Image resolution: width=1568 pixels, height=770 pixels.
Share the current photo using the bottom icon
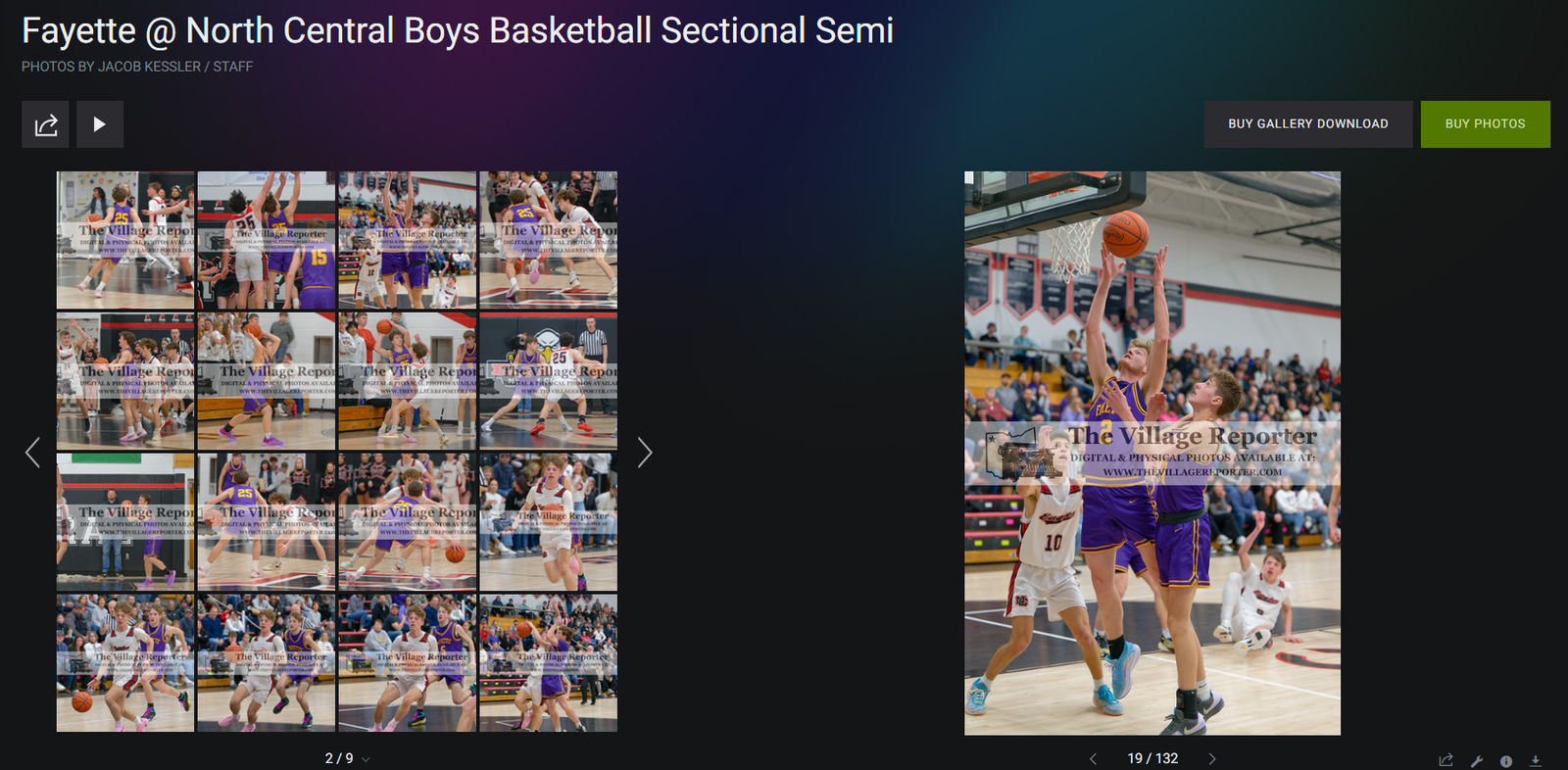(1445, 760)
